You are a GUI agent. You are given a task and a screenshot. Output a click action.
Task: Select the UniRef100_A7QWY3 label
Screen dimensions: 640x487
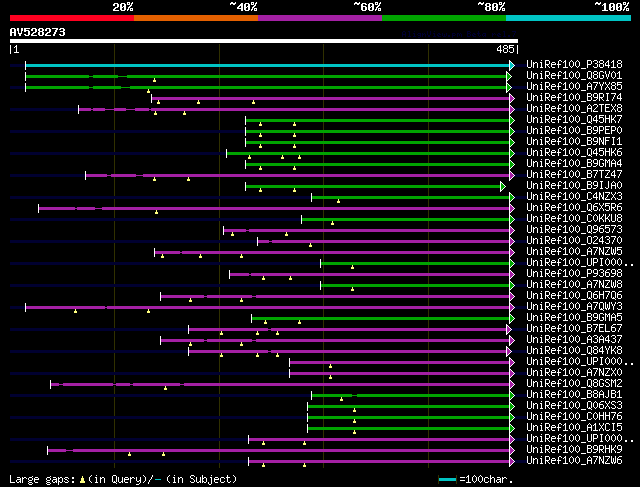click(x=574, y=307)
